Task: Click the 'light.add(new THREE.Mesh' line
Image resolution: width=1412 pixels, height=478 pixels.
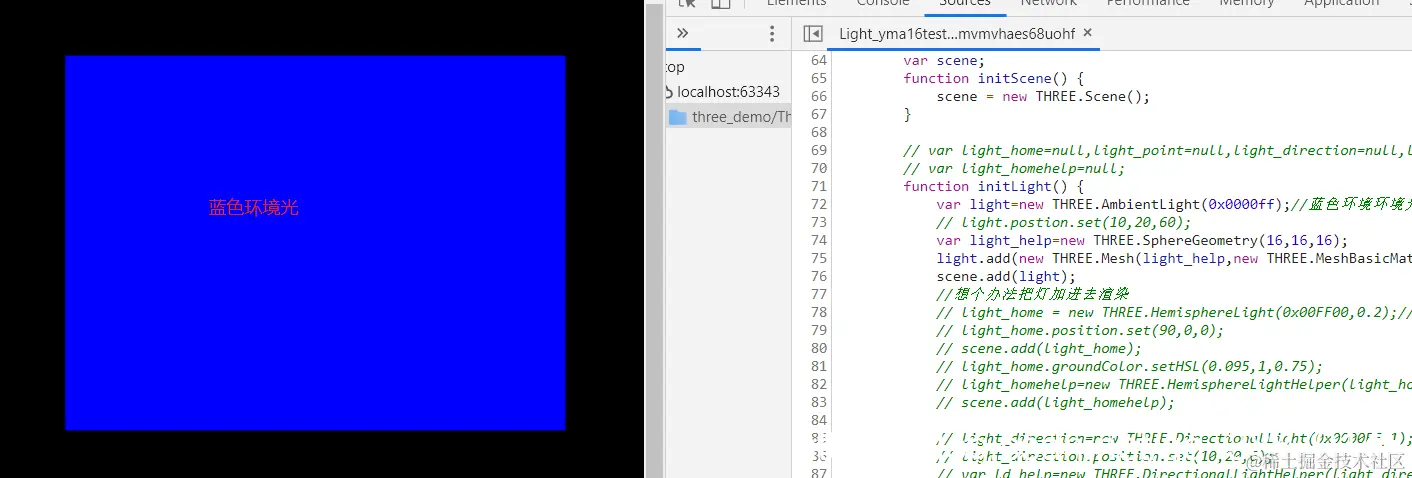Action: point(1174,258)
